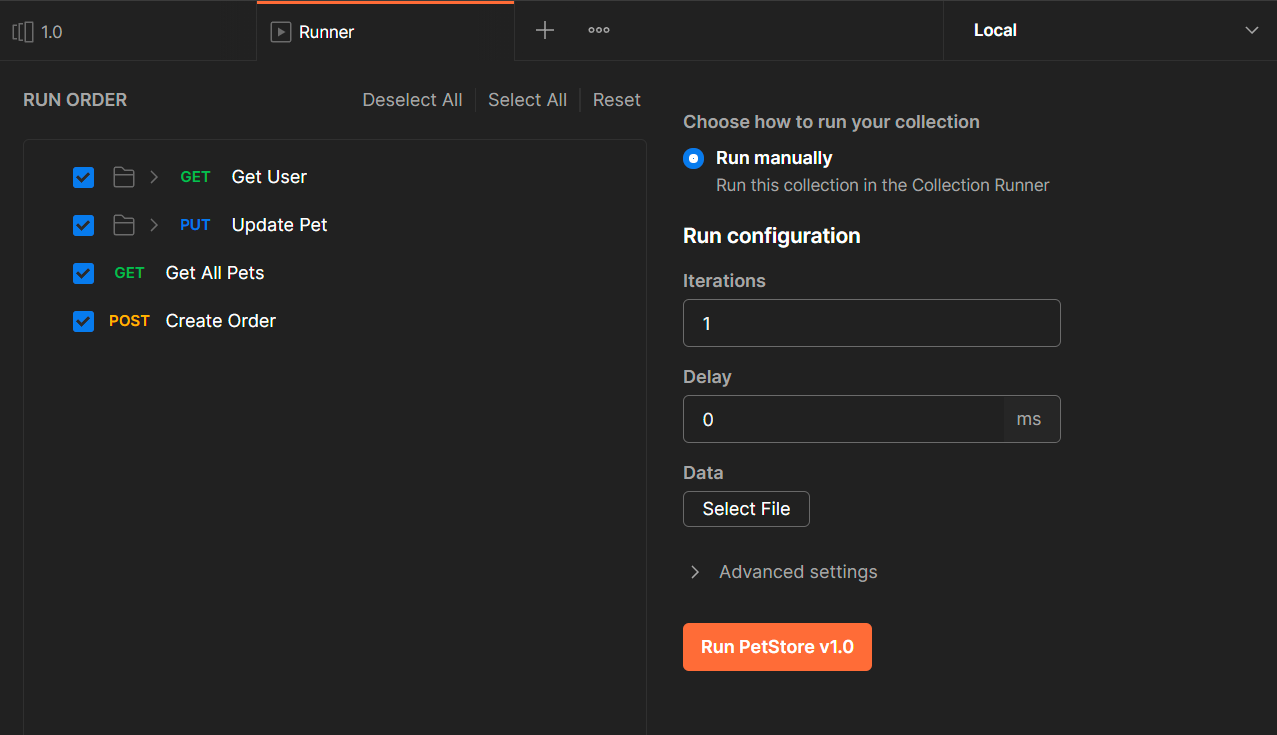Select the Run manually radio option
This screenshot has width=1277, height=735.
(x=693, y=158)
